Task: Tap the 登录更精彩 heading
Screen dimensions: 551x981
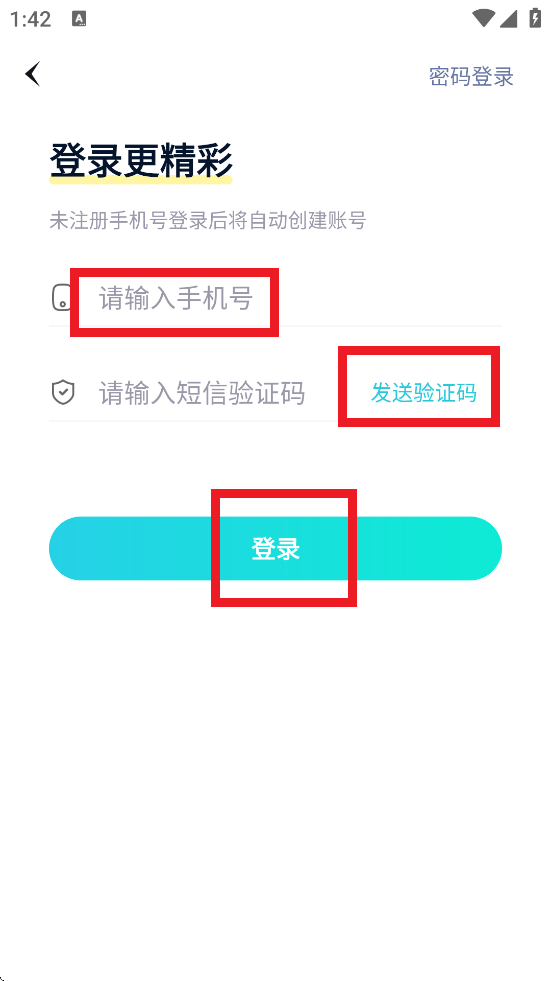Action: click(x=141, y=161)
